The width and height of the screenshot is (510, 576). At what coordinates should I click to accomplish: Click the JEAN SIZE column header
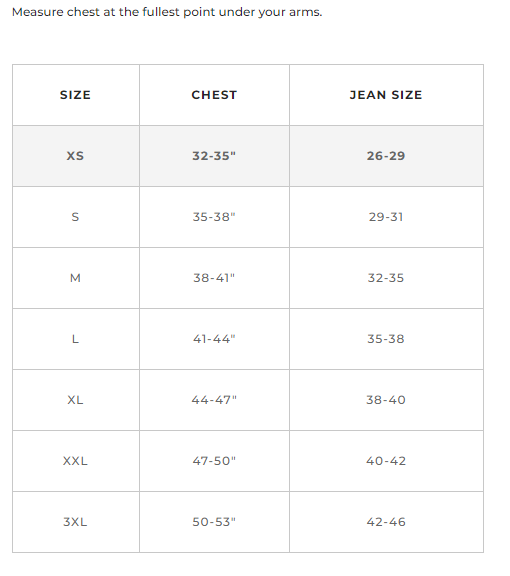tap(386, 95)
